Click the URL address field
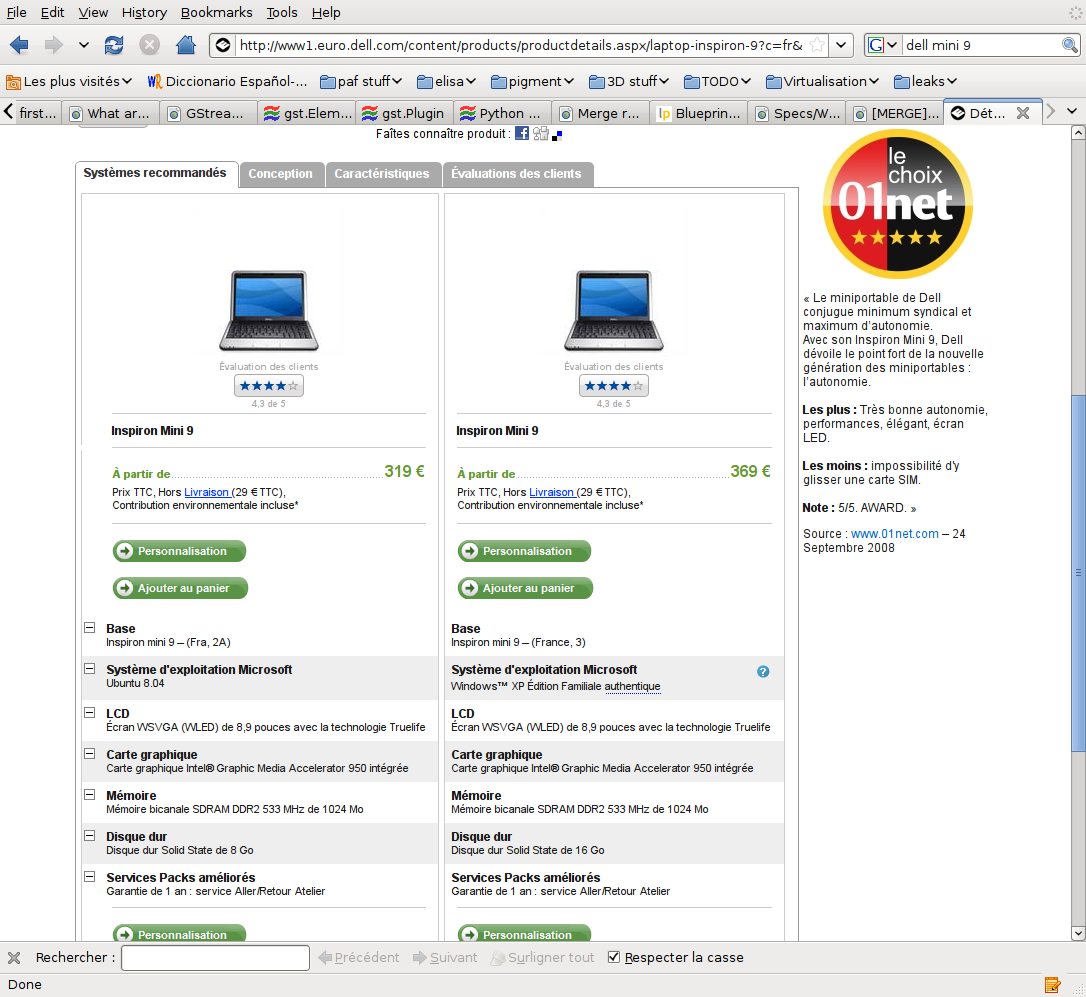This screenshot has width=1086, height=997. 520,46
